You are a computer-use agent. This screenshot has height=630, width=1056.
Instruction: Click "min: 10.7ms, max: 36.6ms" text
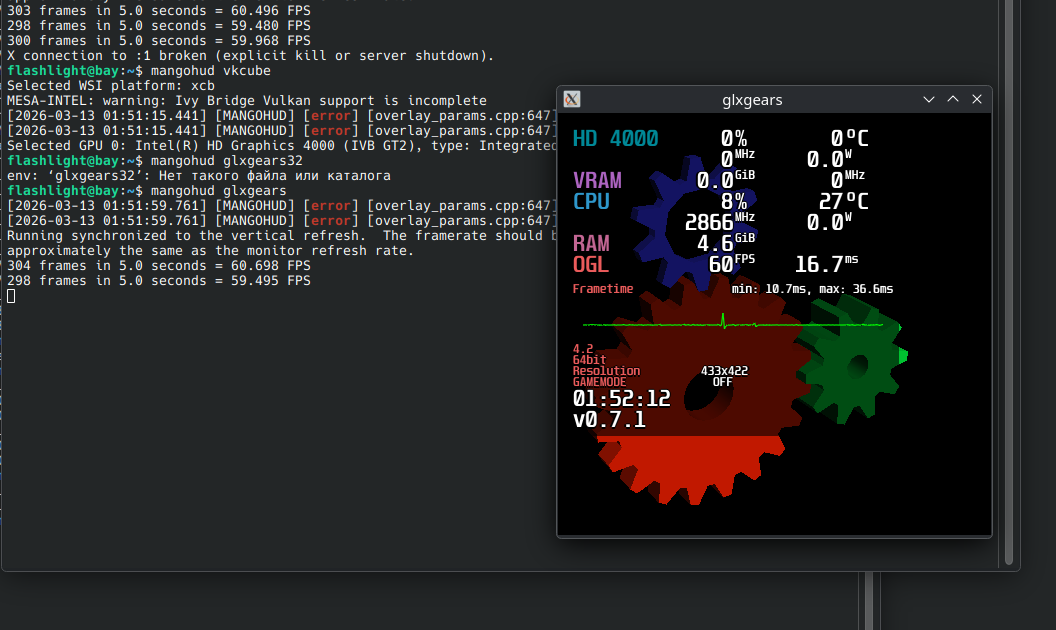(812, 289)
